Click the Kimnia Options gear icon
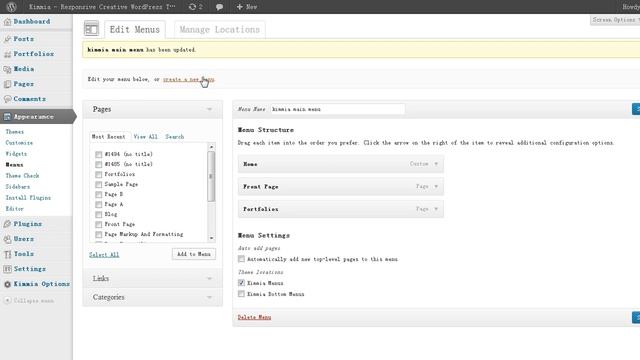 pos(7,284)
